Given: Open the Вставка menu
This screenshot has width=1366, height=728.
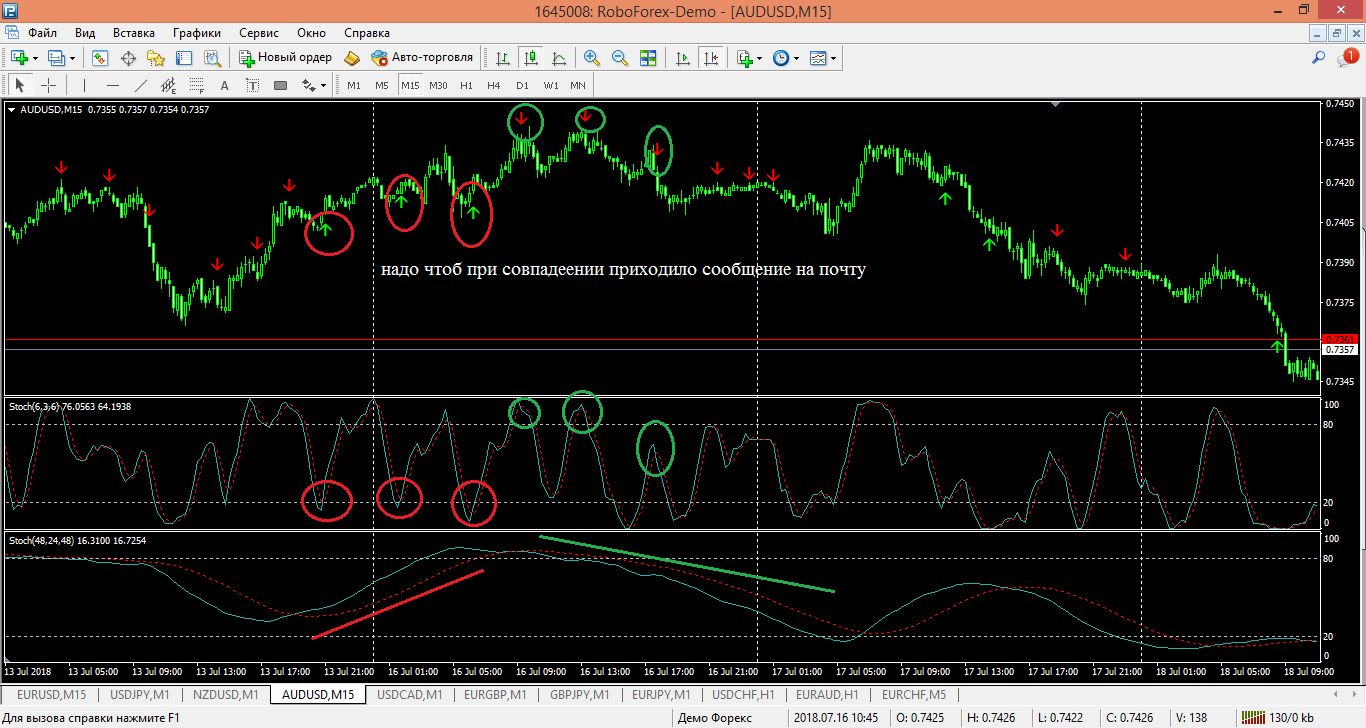Looking at the screenshot, I should (134, 32).
